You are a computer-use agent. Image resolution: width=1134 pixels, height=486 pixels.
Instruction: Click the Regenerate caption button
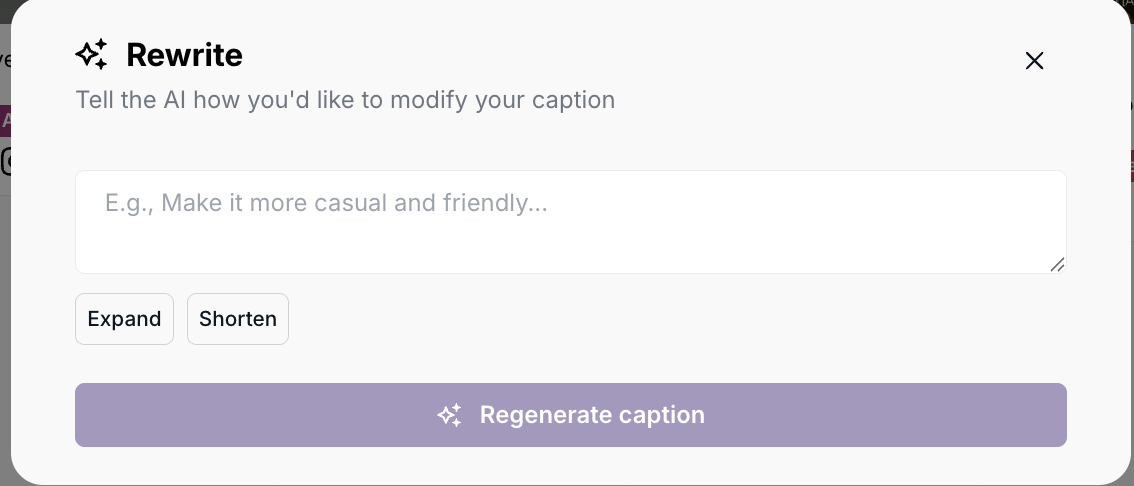coord(570,415)
